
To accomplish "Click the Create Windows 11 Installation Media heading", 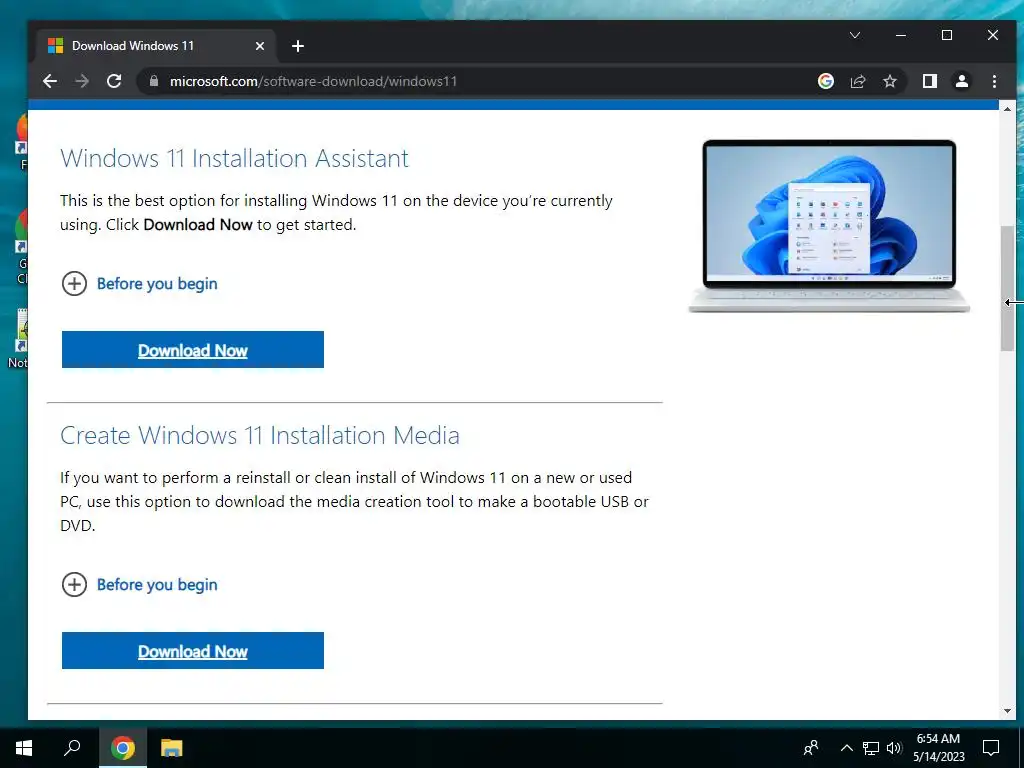I will pyautogui.click(x=260, y=436).
